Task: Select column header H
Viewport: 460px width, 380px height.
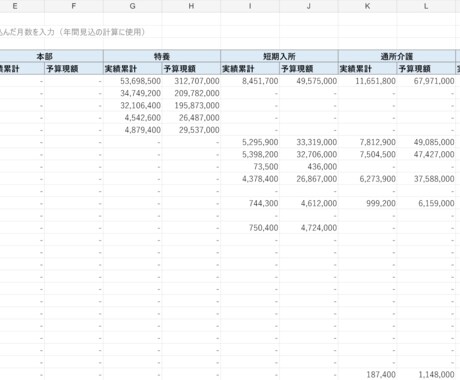Action: tap(191, 6)
